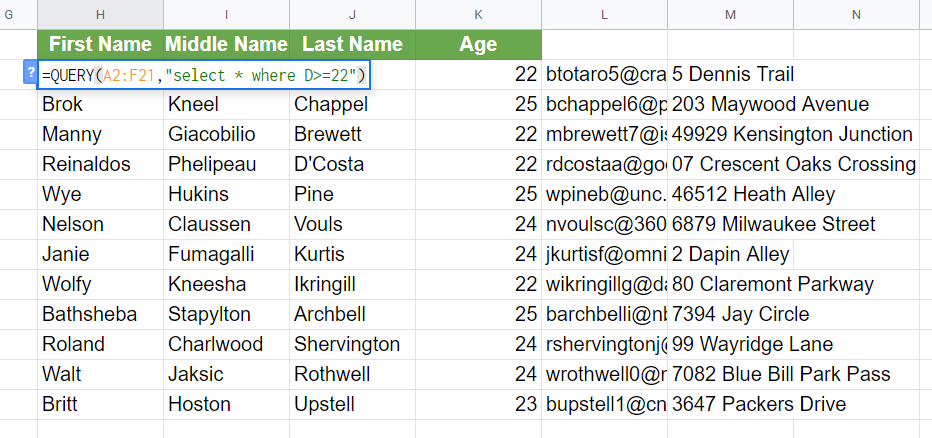
Task: Select column N header
Action: [857, 14]
